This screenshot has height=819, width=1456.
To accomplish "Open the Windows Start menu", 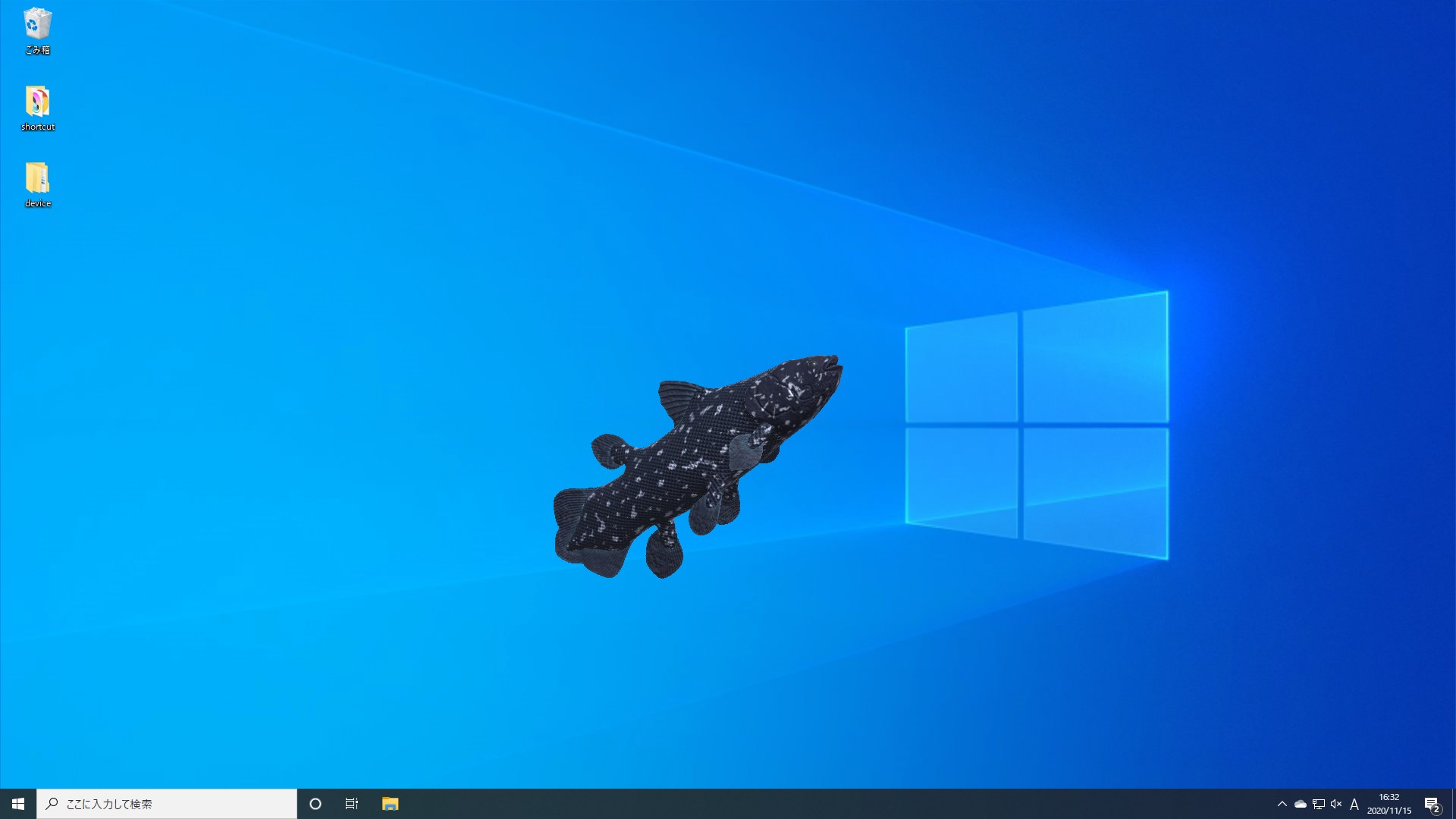I will click(18, 804).
